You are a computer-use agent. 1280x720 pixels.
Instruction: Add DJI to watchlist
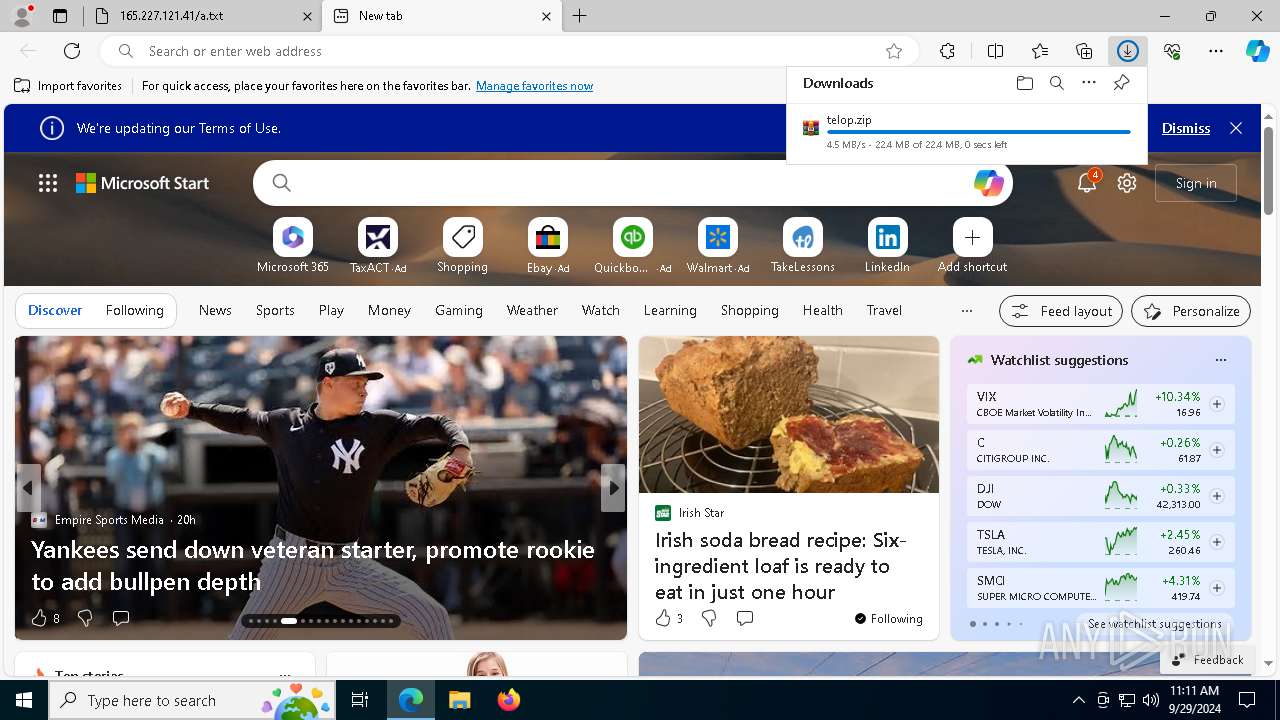tap(1217, 496)
